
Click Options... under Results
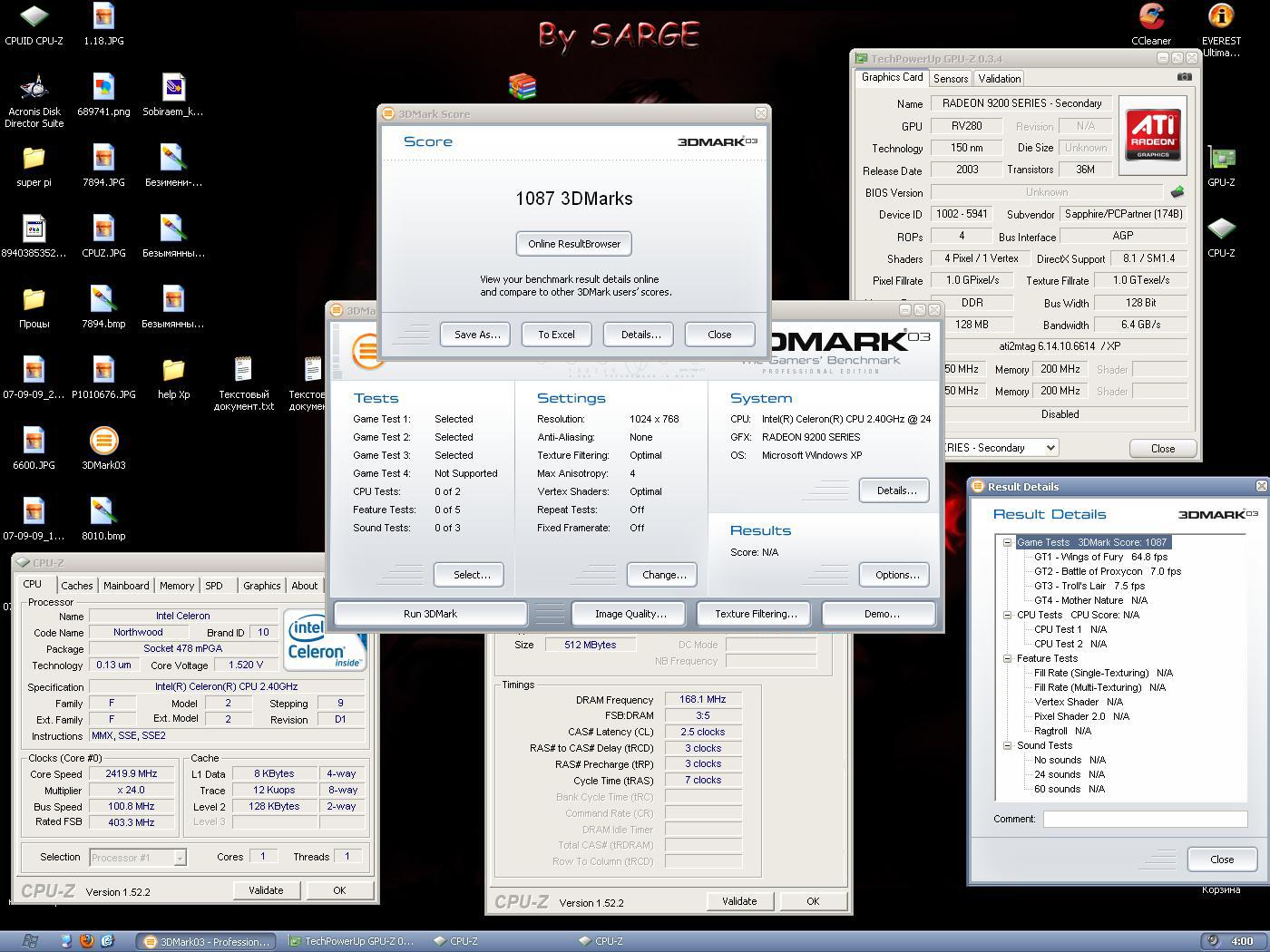click(894, 575)
